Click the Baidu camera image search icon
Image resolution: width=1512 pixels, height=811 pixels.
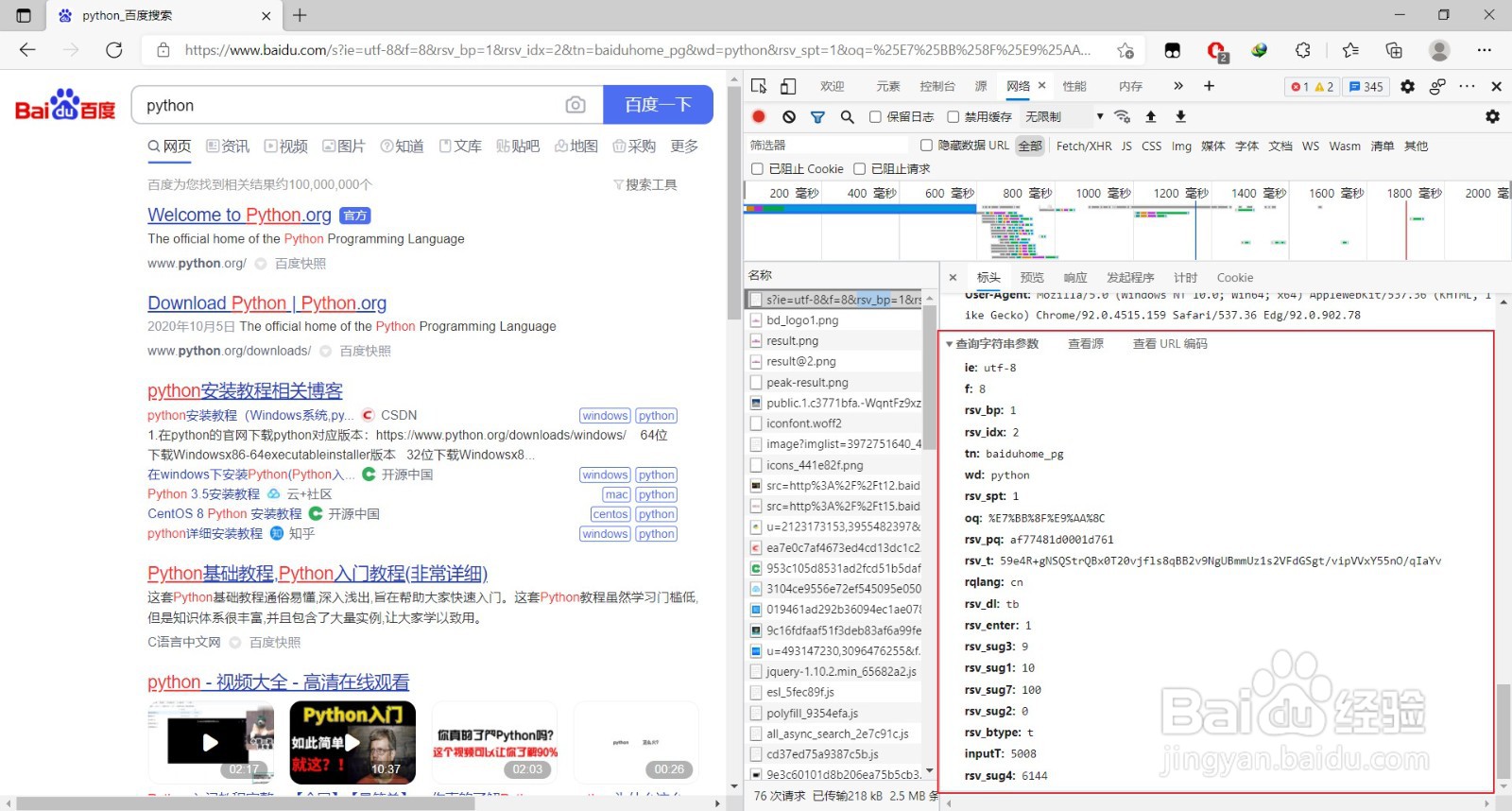576,105
